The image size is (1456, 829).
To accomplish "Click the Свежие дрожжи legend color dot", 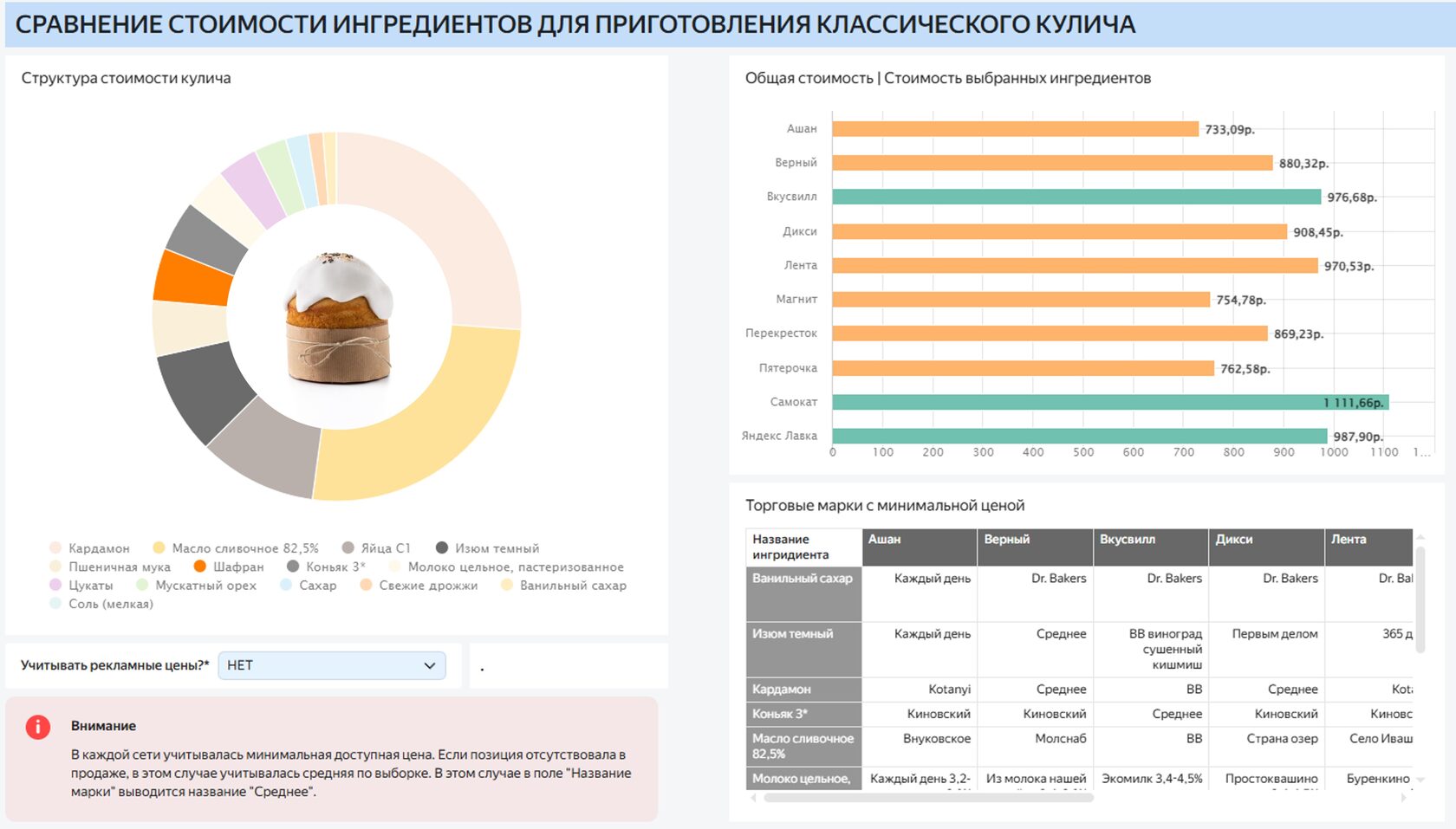I will tap(366, 586).
